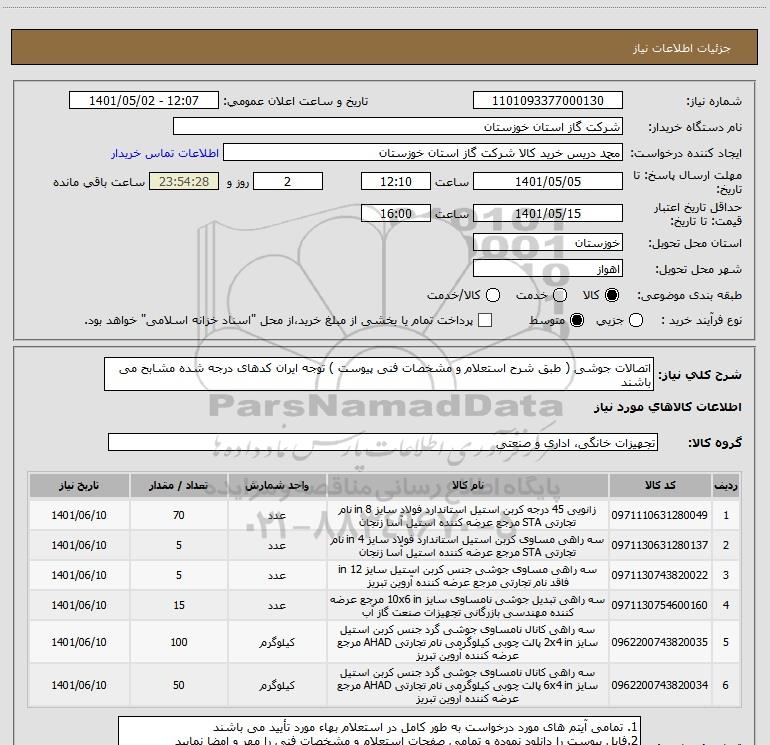Viewport: 770px width, 745px height.
Task: Select the کالا/خدمت radio button
Action: (x=493, y=295)
